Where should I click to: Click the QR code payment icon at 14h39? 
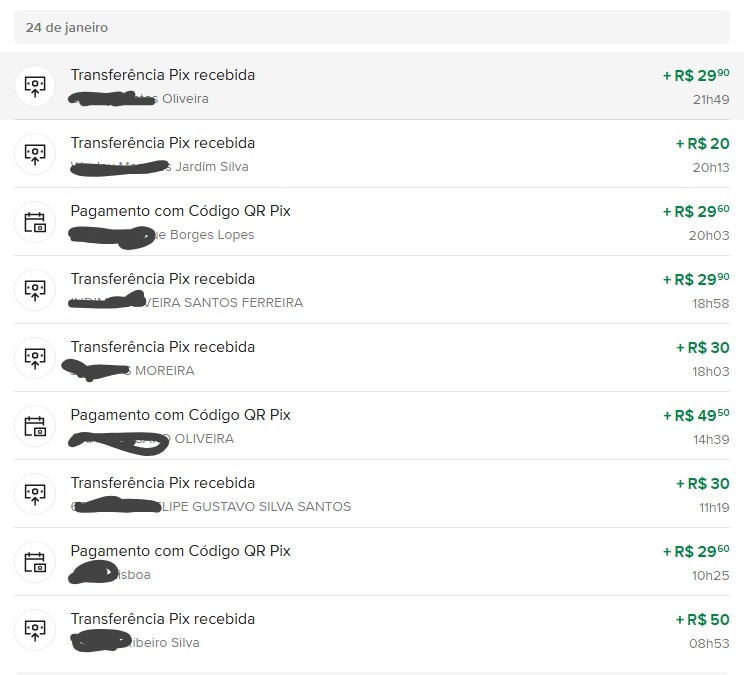[x=35, y=425]
